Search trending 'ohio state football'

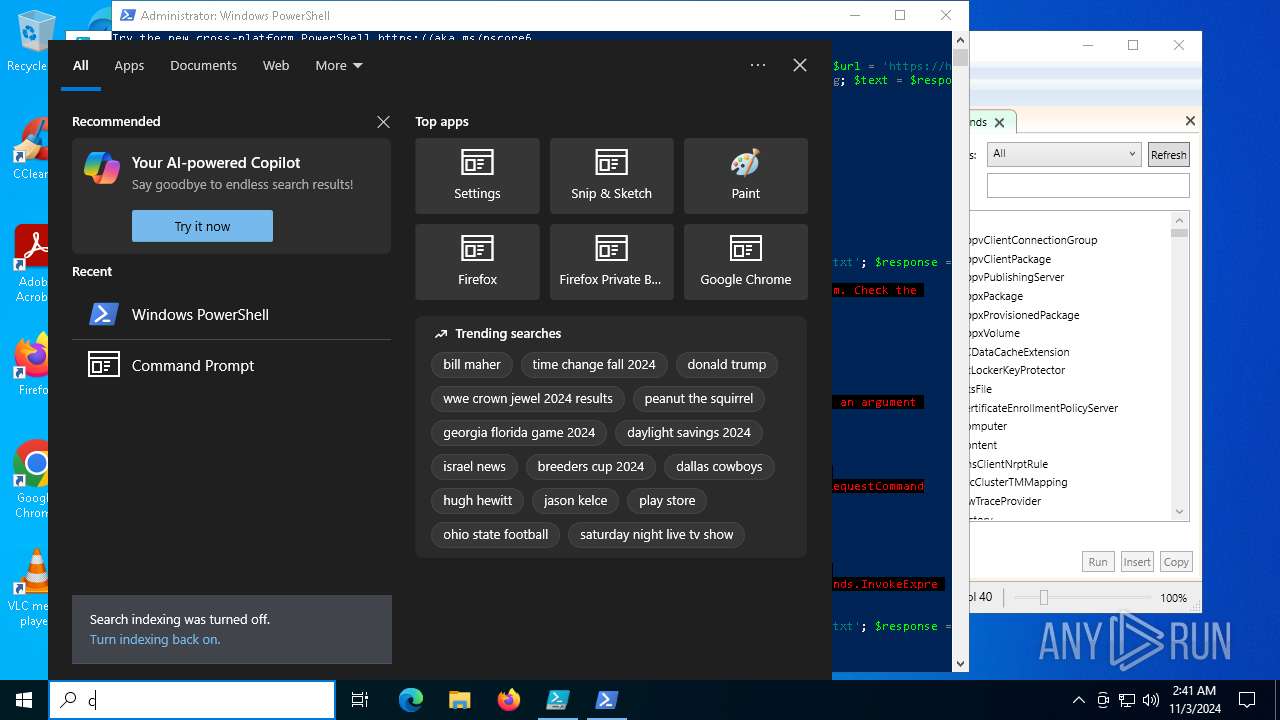coord(496,535)
